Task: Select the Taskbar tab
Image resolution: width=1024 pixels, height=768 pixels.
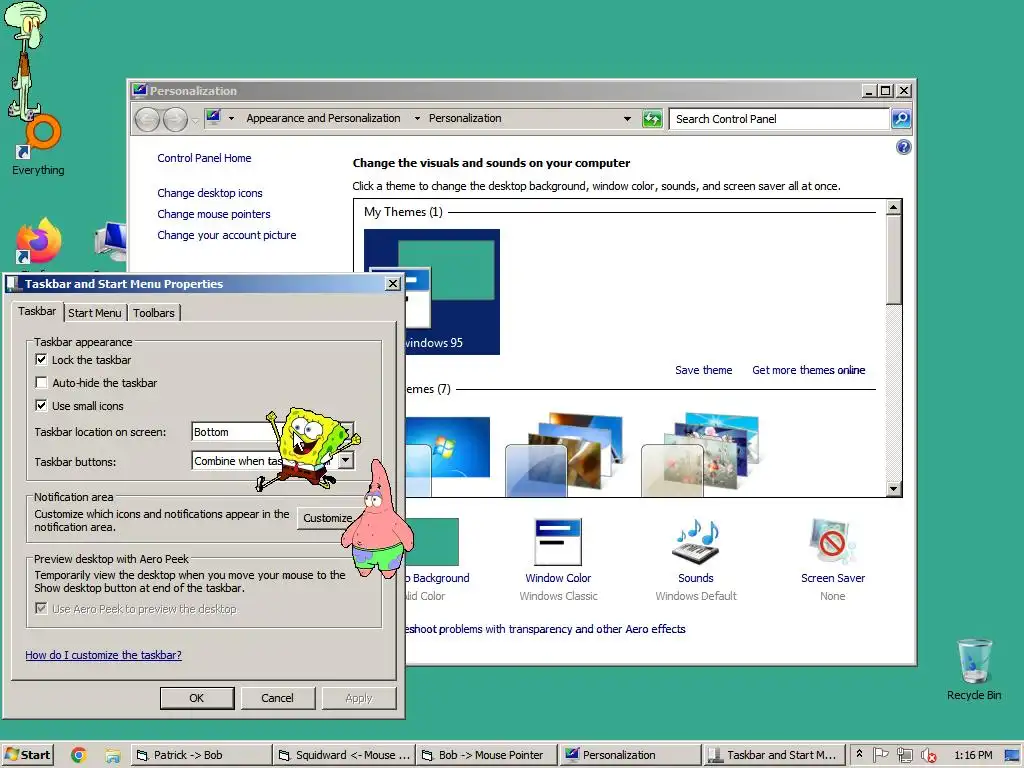Action: coord(37,311)
